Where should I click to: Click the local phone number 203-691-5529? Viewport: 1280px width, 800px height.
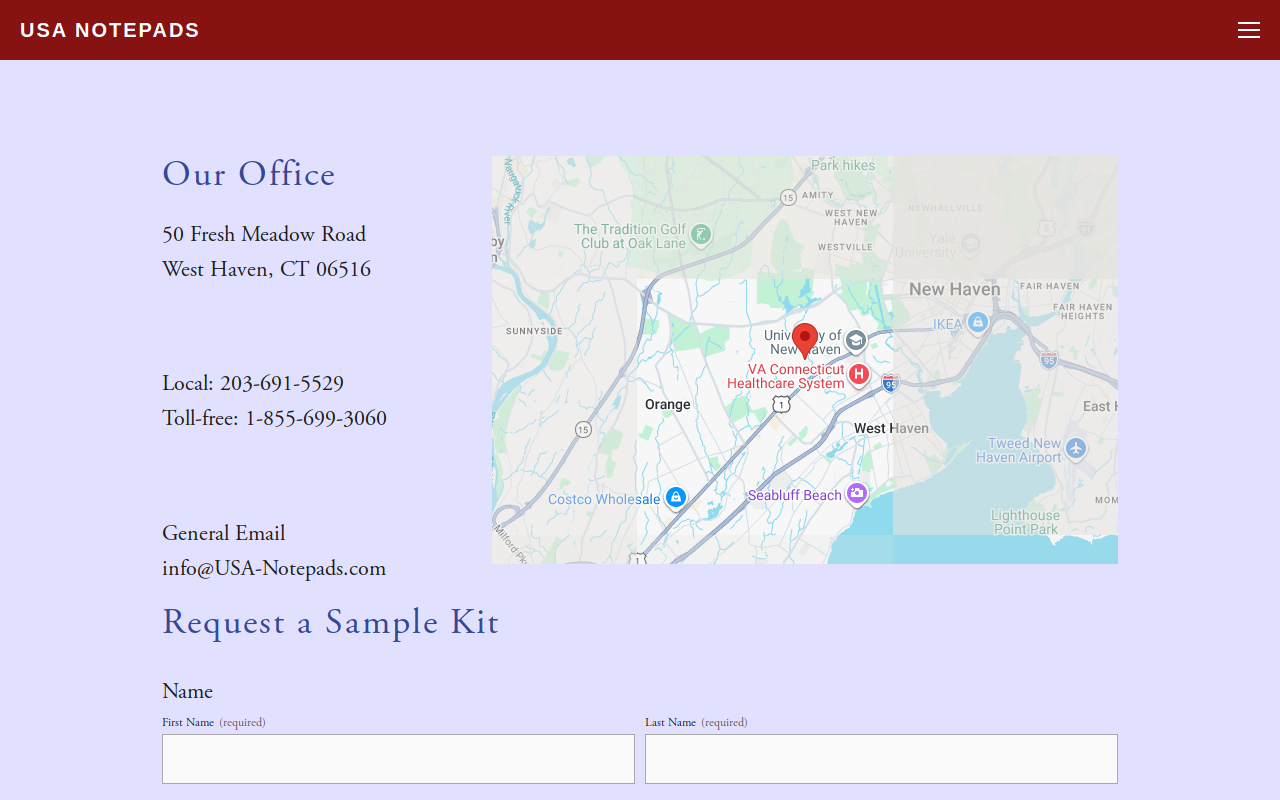coord(282,383)
